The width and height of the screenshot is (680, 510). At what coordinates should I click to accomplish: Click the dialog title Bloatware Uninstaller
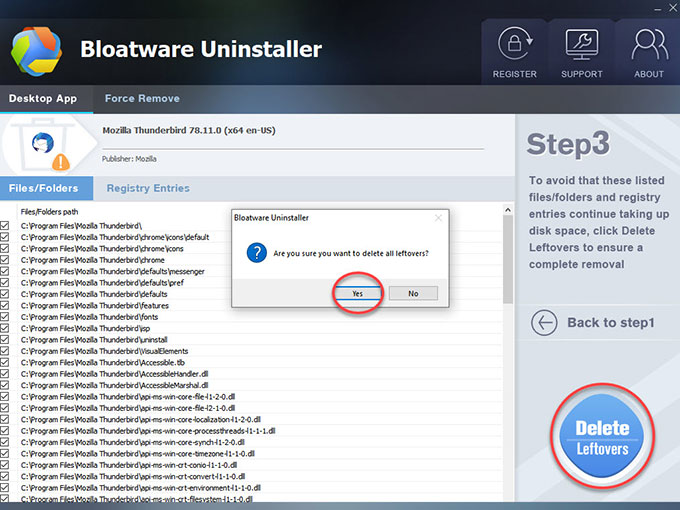click(271, 218)
